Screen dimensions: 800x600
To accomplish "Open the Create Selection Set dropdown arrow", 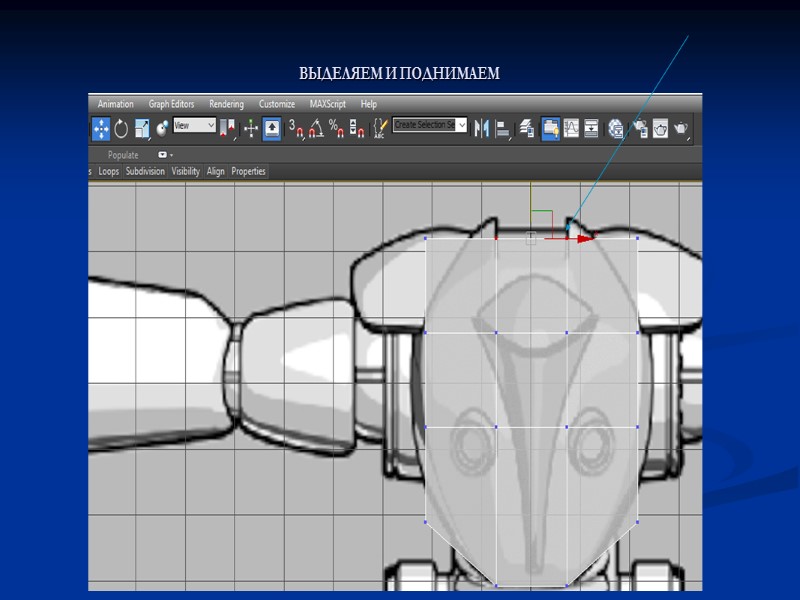I will pyautogui.click(x=461, y=125).
